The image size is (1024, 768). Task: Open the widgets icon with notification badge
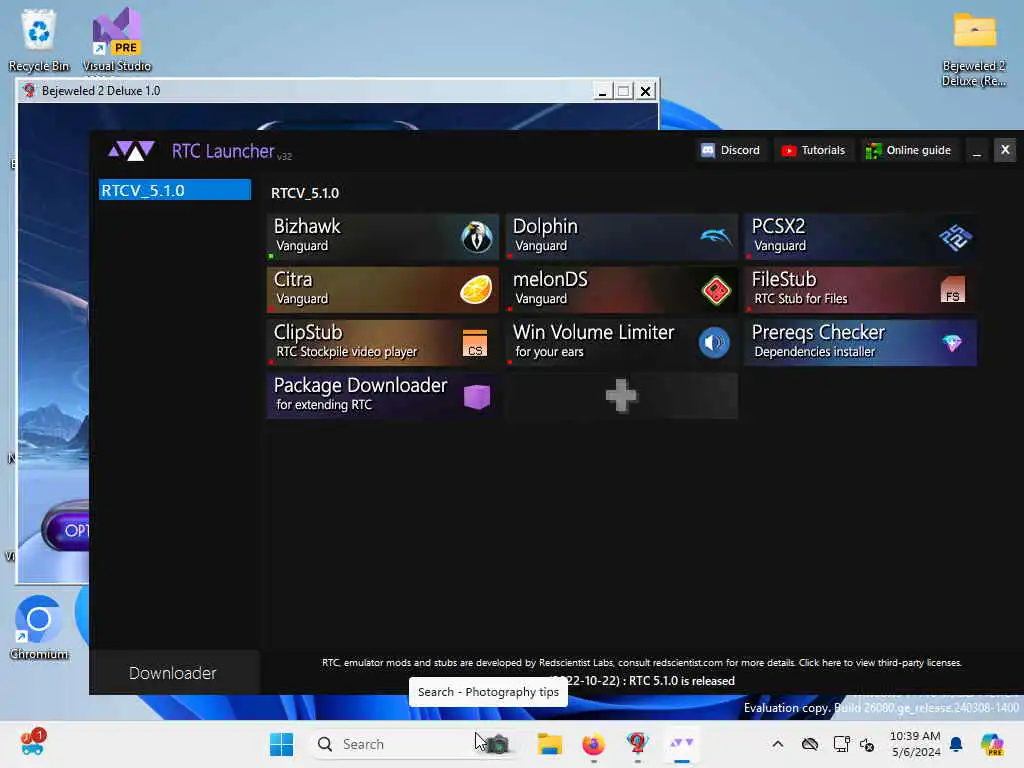33,743
